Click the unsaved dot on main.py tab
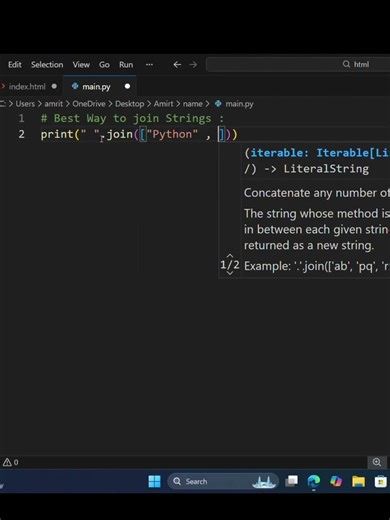Image resolution: width=390 pixels, height=520 pixels. pos(127,87)
